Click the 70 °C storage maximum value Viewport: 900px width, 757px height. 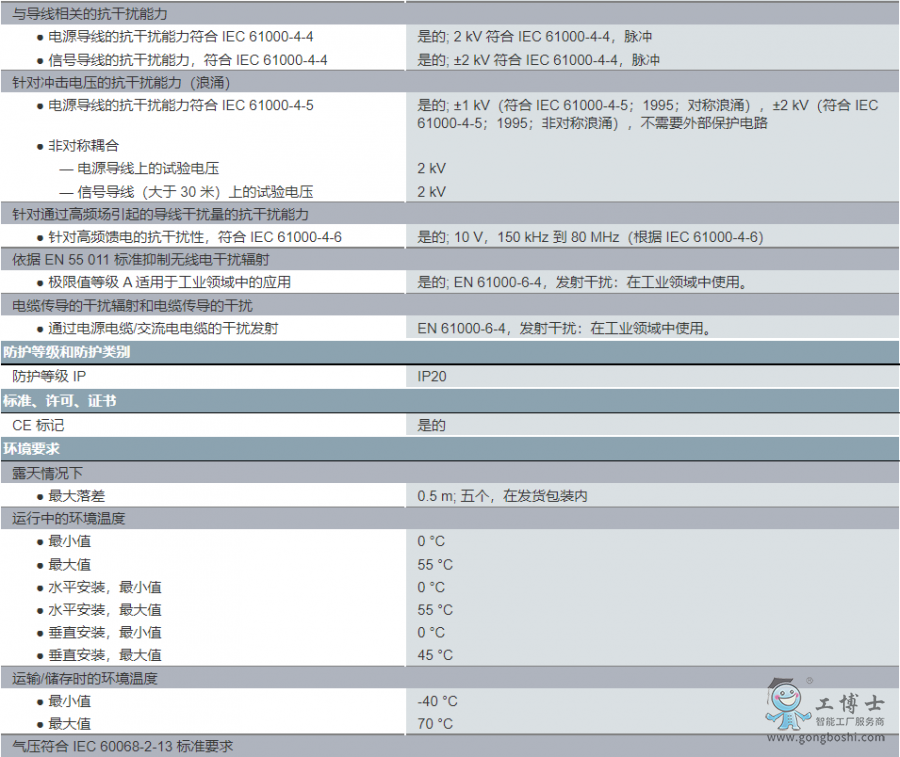tap(435, 724)
